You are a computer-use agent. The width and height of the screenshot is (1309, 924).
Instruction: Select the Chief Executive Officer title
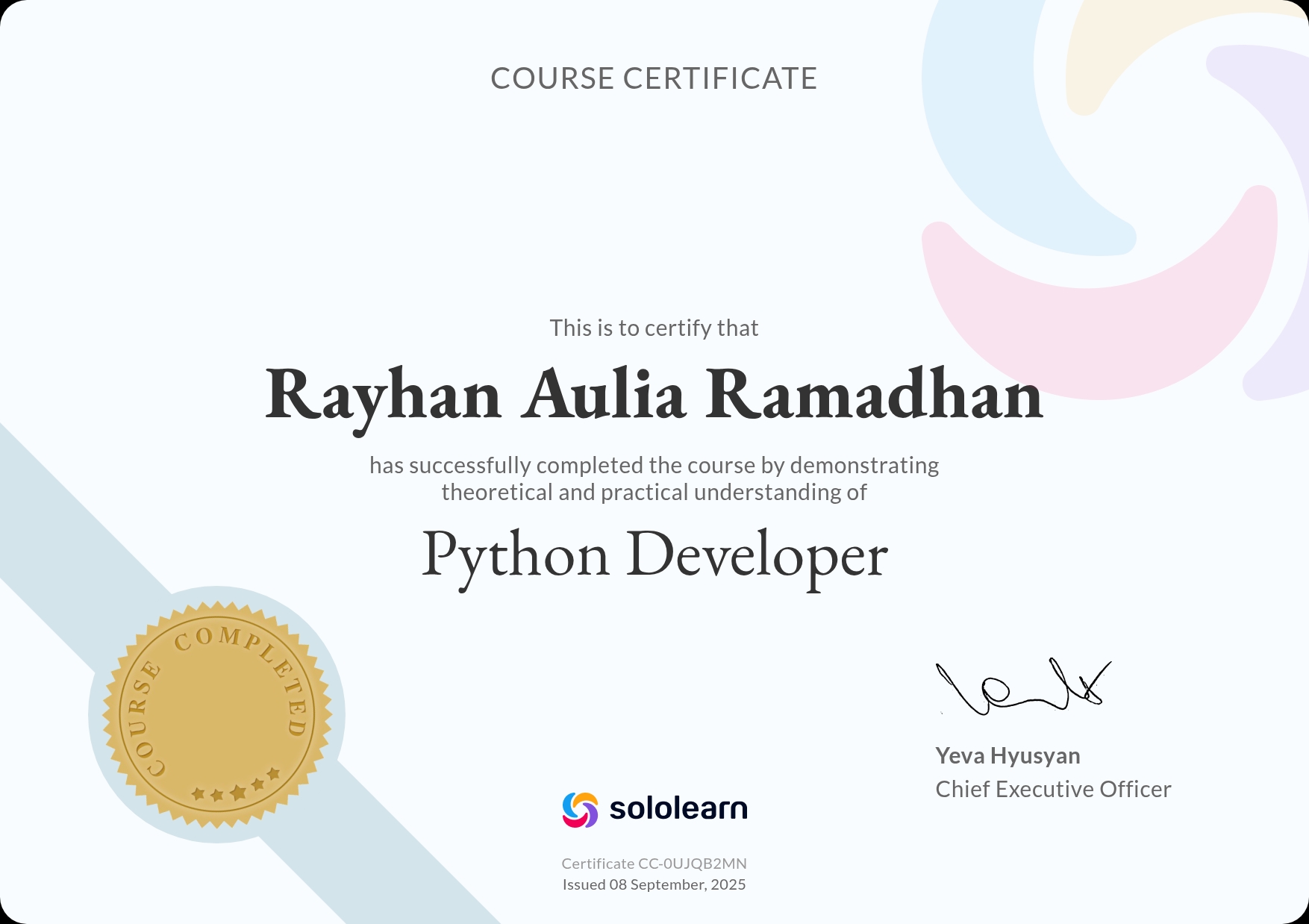click(1054, 789)
